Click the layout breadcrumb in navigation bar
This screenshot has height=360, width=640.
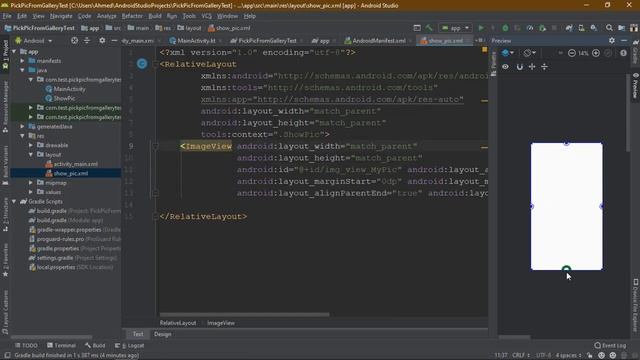190,28
